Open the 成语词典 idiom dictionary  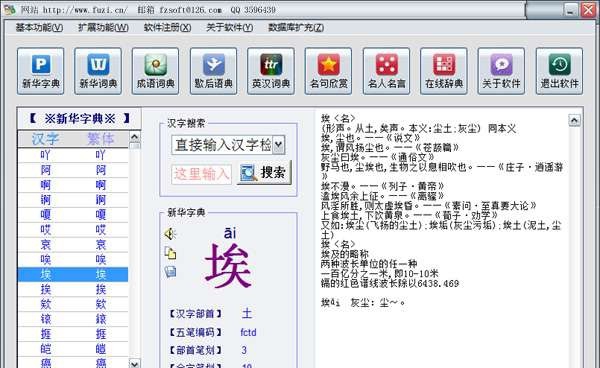[155, 71]
